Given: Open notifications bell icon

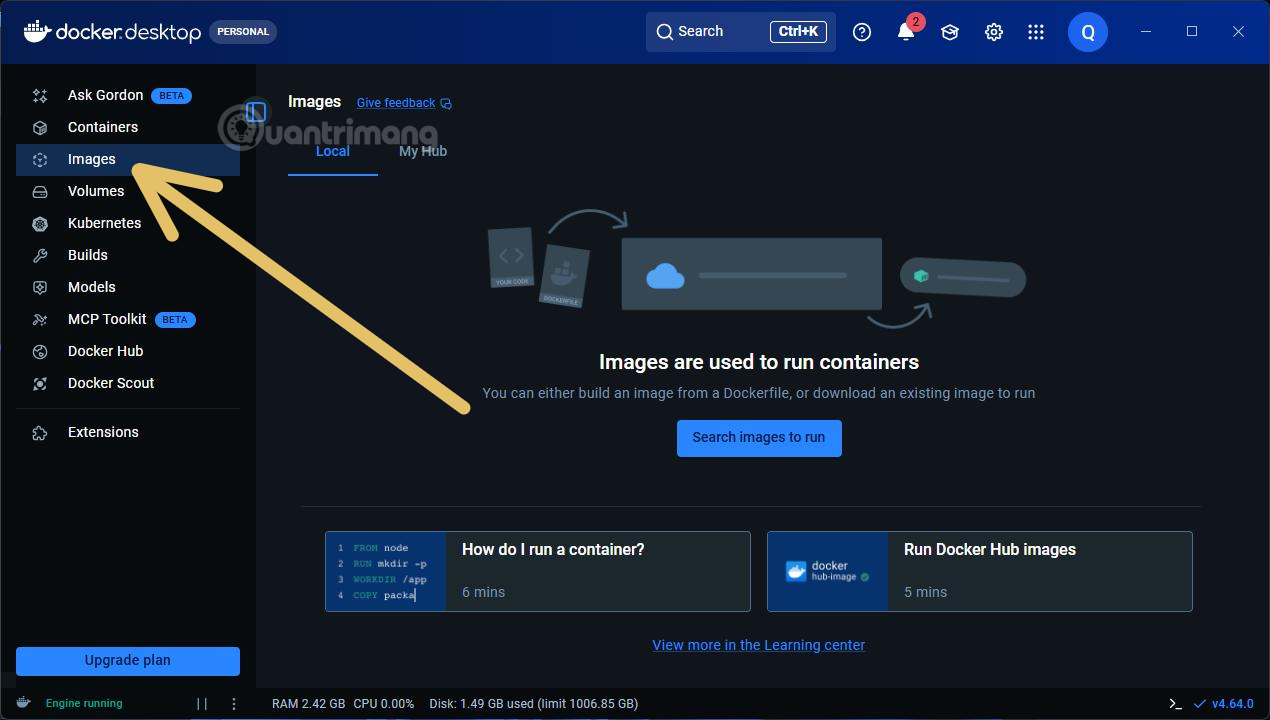Looking at the screenshot, I should [x=906, y=32].
